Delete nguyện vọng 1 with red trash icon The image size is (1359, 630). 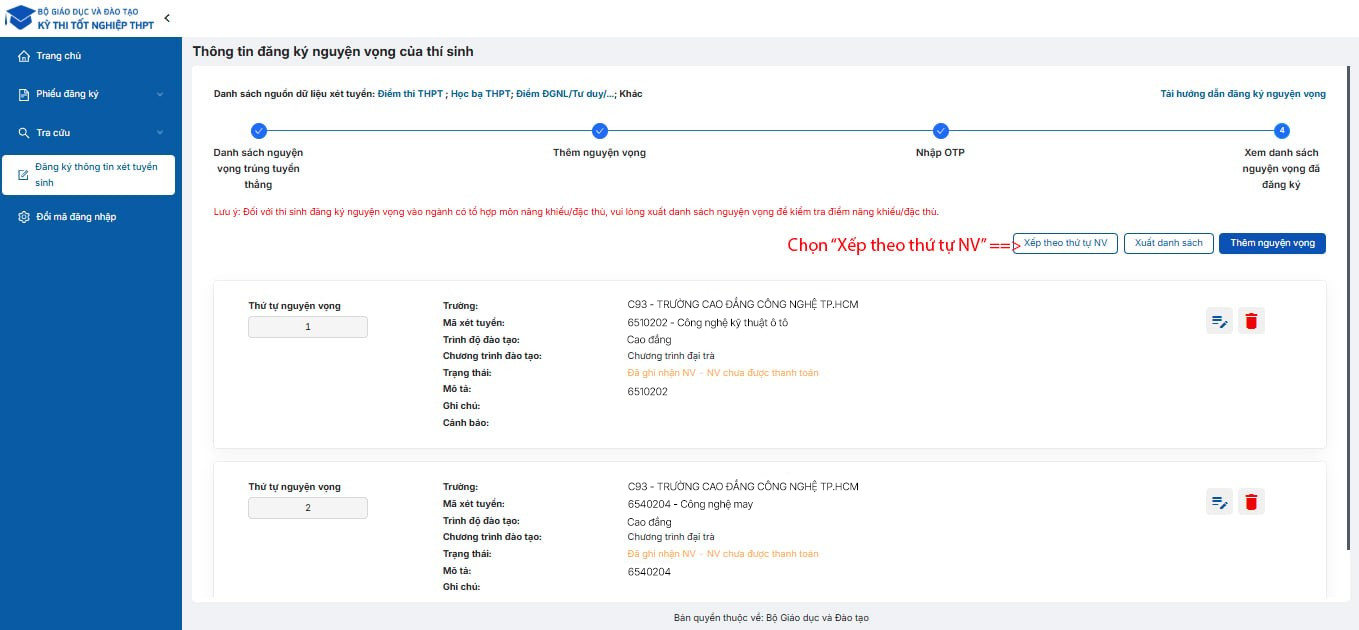[1252, 321]
